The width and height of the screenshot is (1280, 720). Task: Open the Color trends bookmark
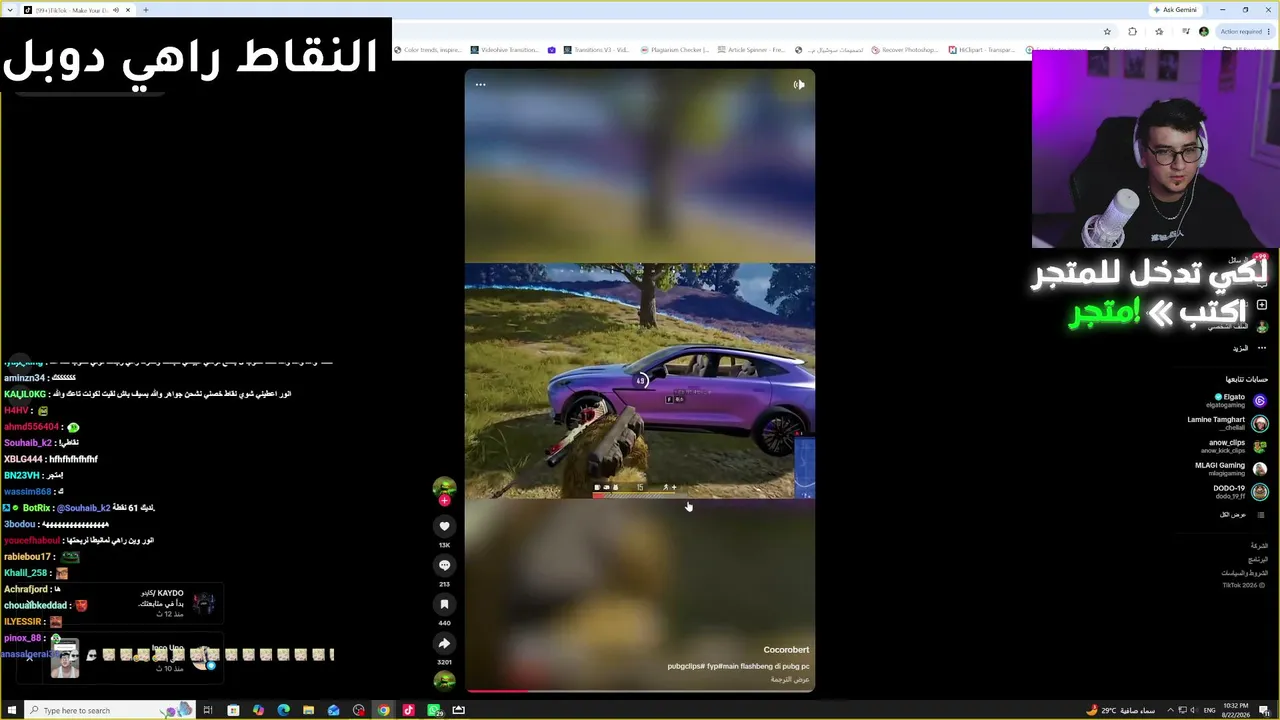point(430,50)
